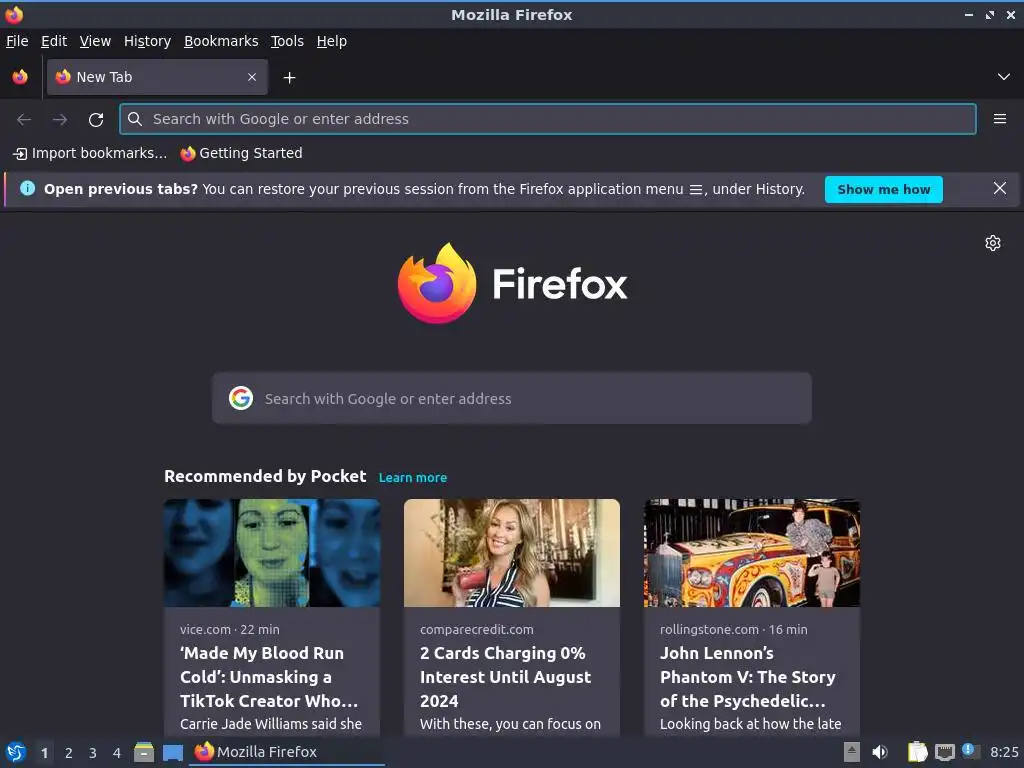Click the info icon in notification bar
Viewport: 1024px width, 768px height.
[x=27, y=189]
